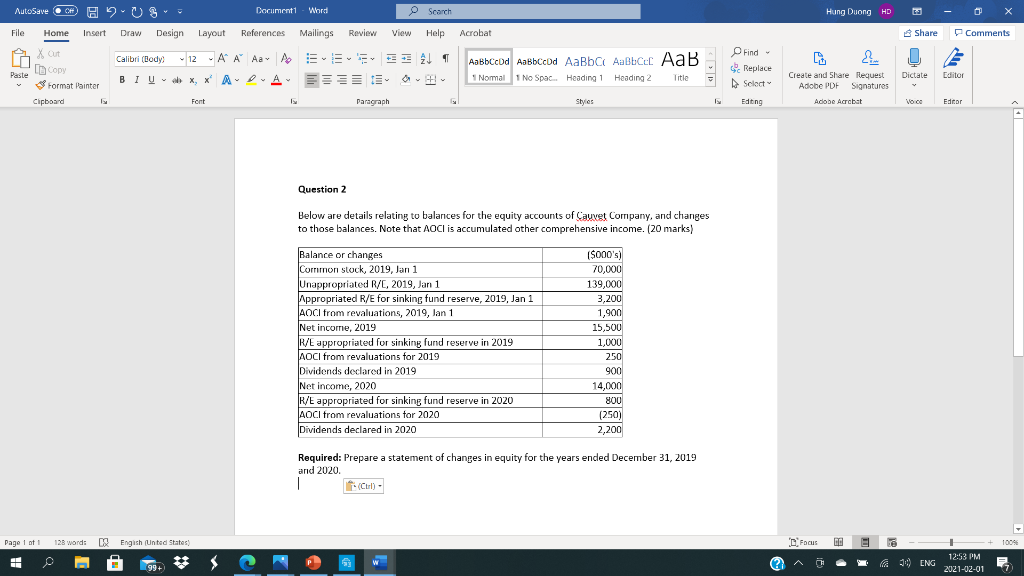Click Replace in the Editing group
This screenshot has height=576, width=1024.
pos(758,68)
